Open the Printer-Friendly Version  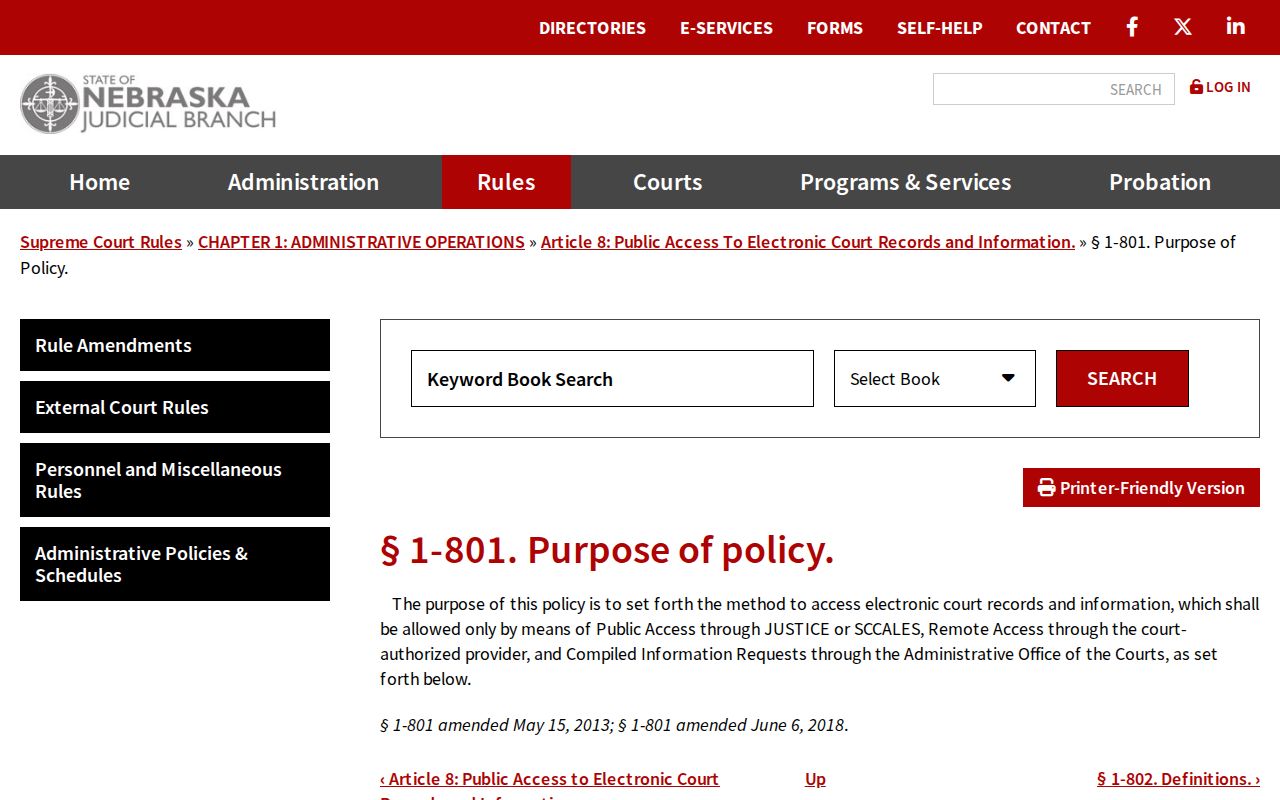point(1141,488)
